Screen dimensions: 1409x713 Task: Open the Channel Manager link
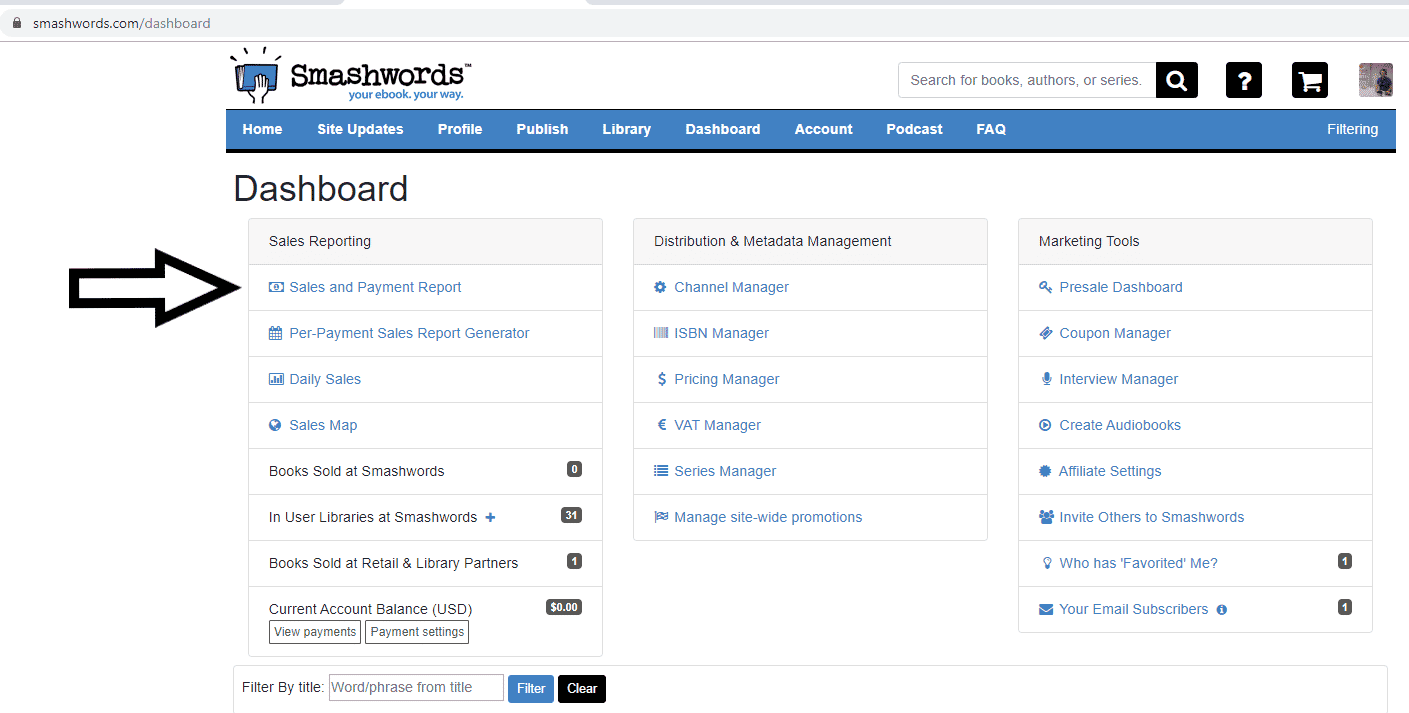click(x=731, y=287)
